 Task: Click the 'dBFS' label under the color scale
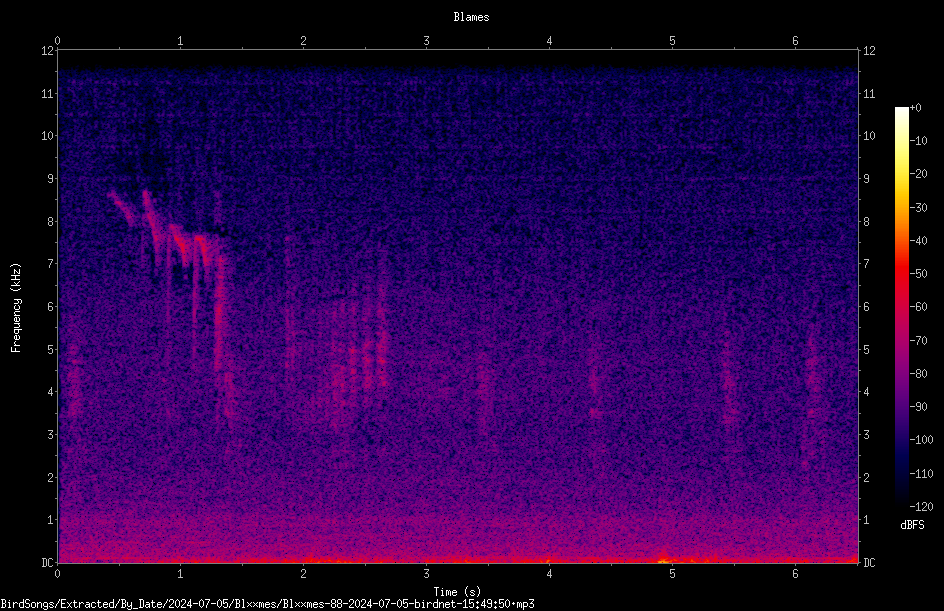click(x=912, y=525)
